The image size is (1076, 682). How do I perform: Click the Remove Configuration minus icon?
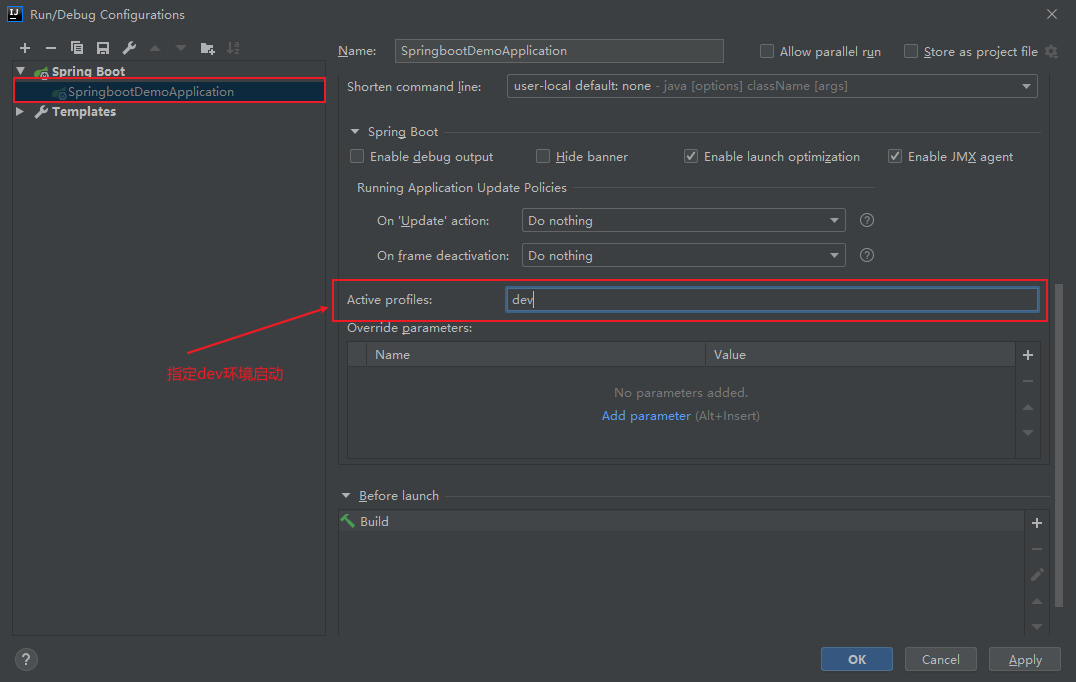click(x=51, y=48)
